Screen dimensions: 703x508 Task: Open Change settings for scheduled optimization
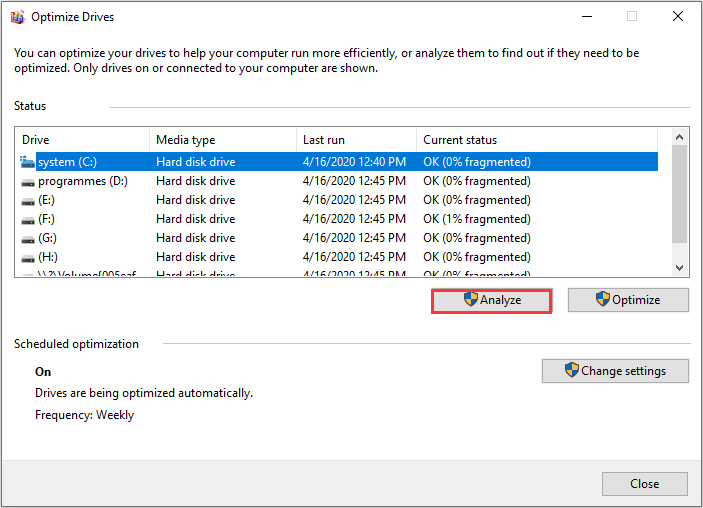615,371
